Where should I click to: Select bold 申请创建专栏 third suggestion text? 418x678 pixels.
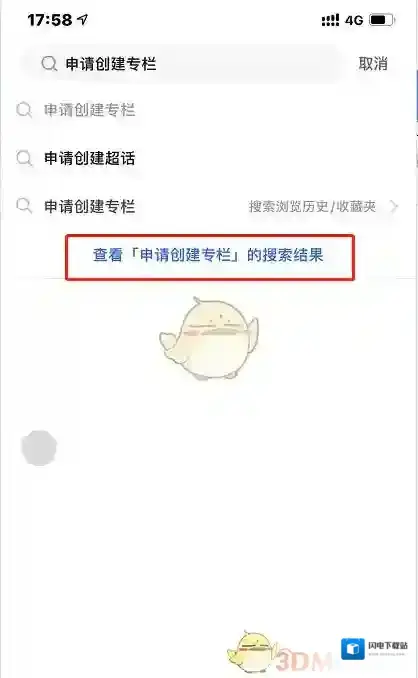[90, 206]
